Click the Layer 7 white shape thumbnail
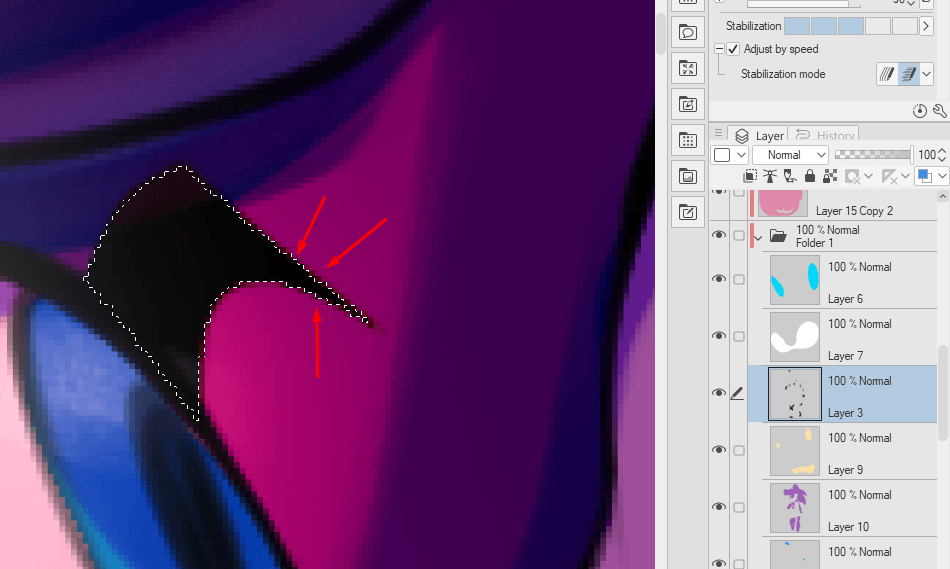Image resolution: width=950 pixels, height=569 pixels. 794,337
